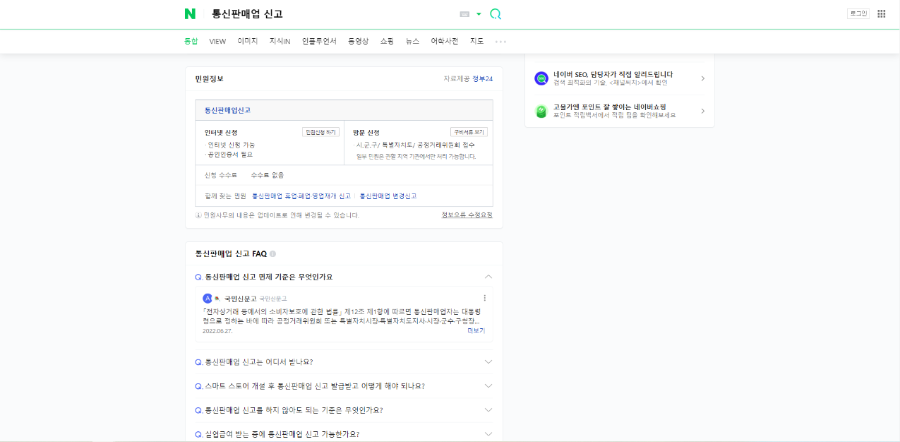Click the 구비서류 보기 button
900x442 pixels.
pyautogui.click(x=469, y=132)
